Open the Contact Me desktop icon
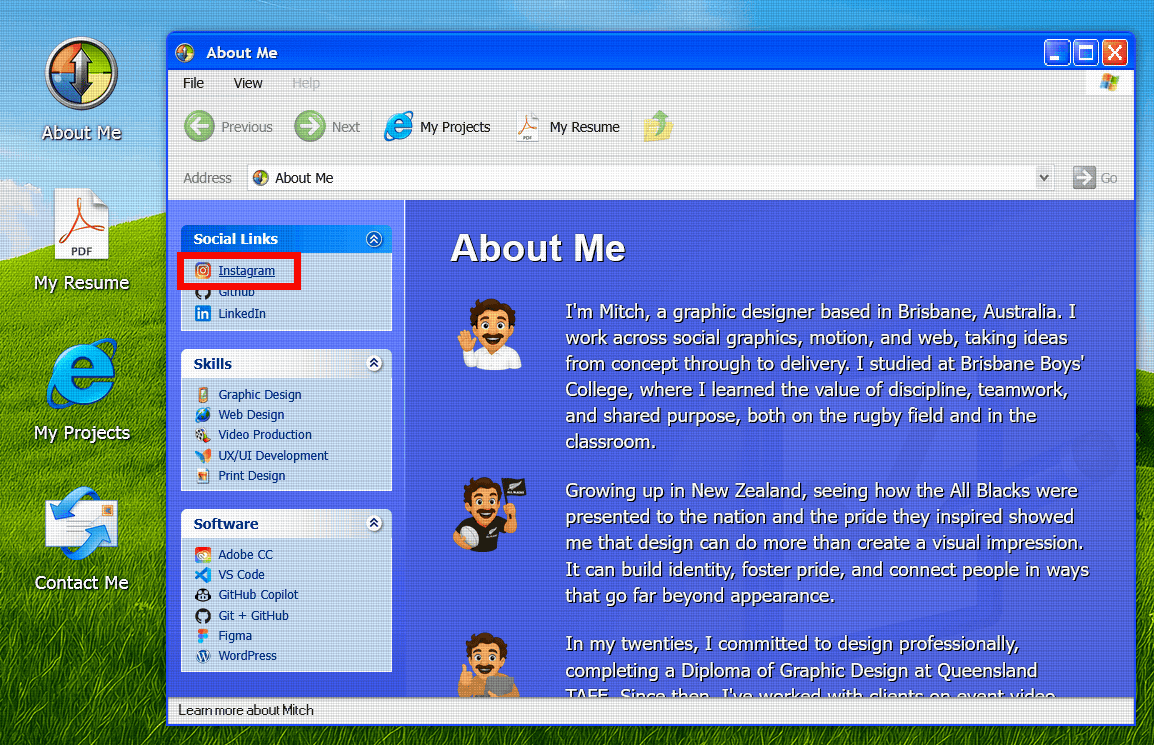Image resolution: width=1154 pixels, height=745 pixels. coord(81,530)
